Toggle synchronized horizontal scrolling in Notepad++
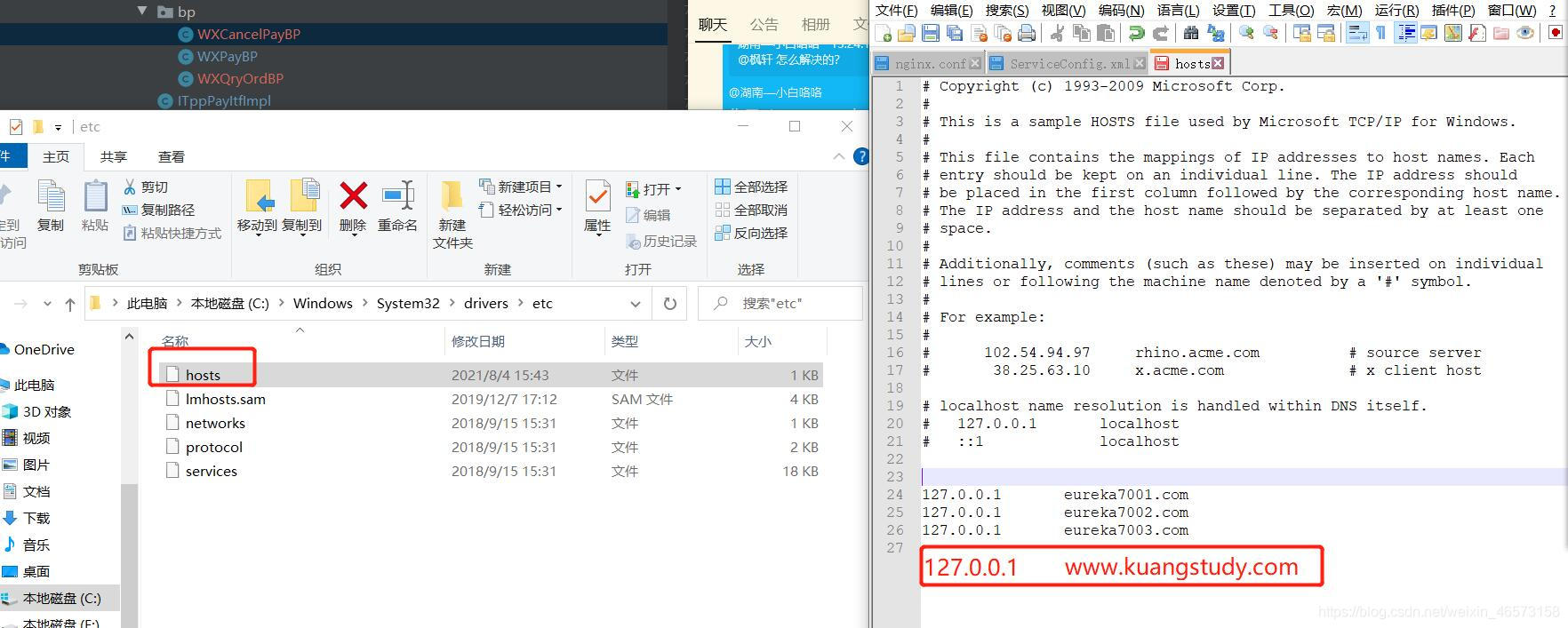Image resolution: width=1568 pixels, height=628 pixels. [1325, 34]
